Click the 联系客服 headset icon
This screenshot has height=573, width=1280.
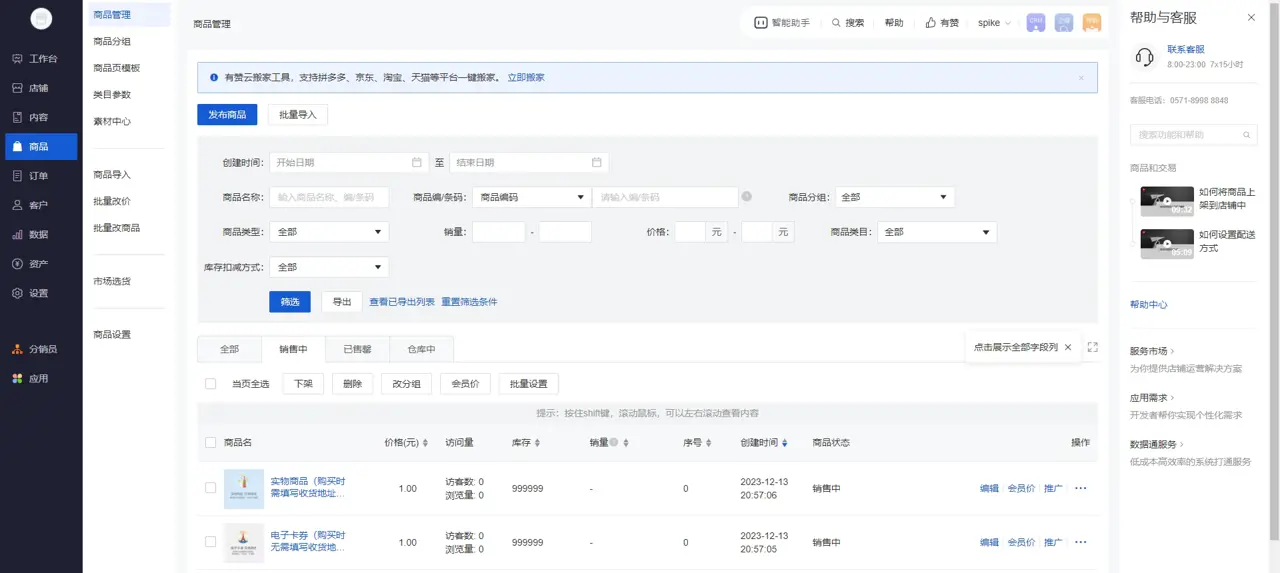pyautogui.click(x=1144, y=57)
